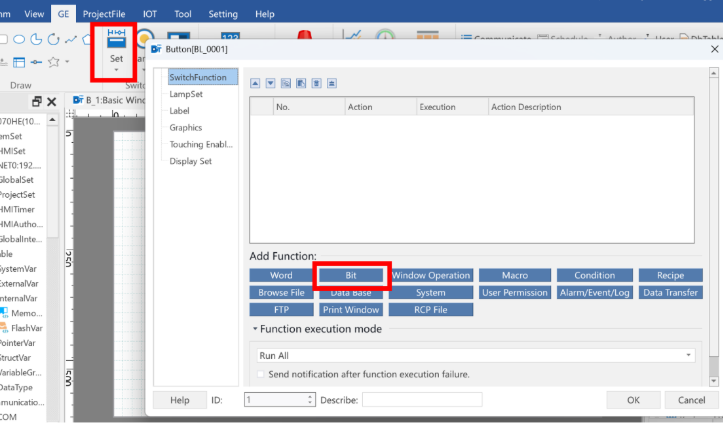The image size is (723, 423).
Task: Select the polyline draw tool
Action: coord(71,39)
